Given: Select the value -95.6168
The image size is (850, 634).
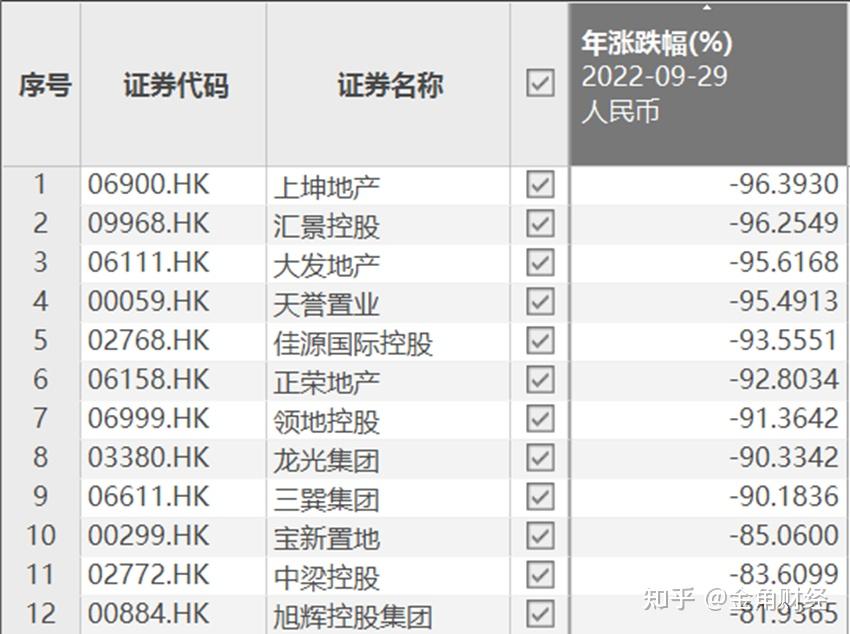Looking at the screenshot, I should (x=784, y=262).
